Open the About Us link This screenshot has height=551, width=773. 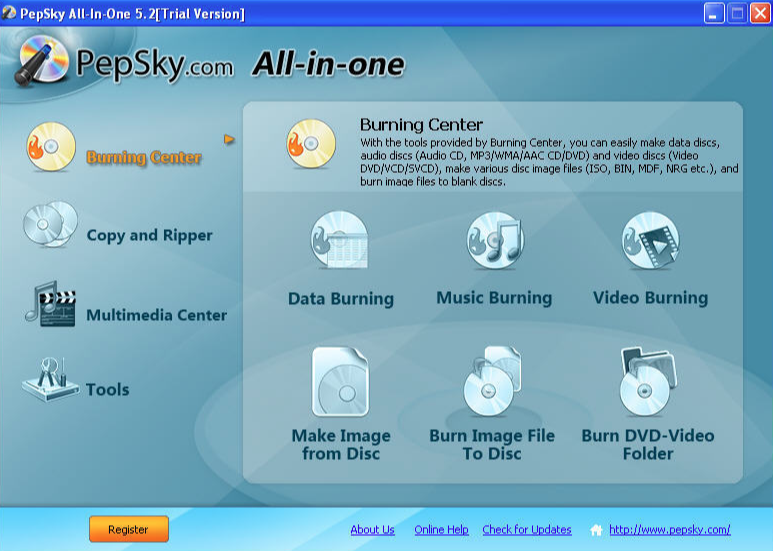click(373, 530)
